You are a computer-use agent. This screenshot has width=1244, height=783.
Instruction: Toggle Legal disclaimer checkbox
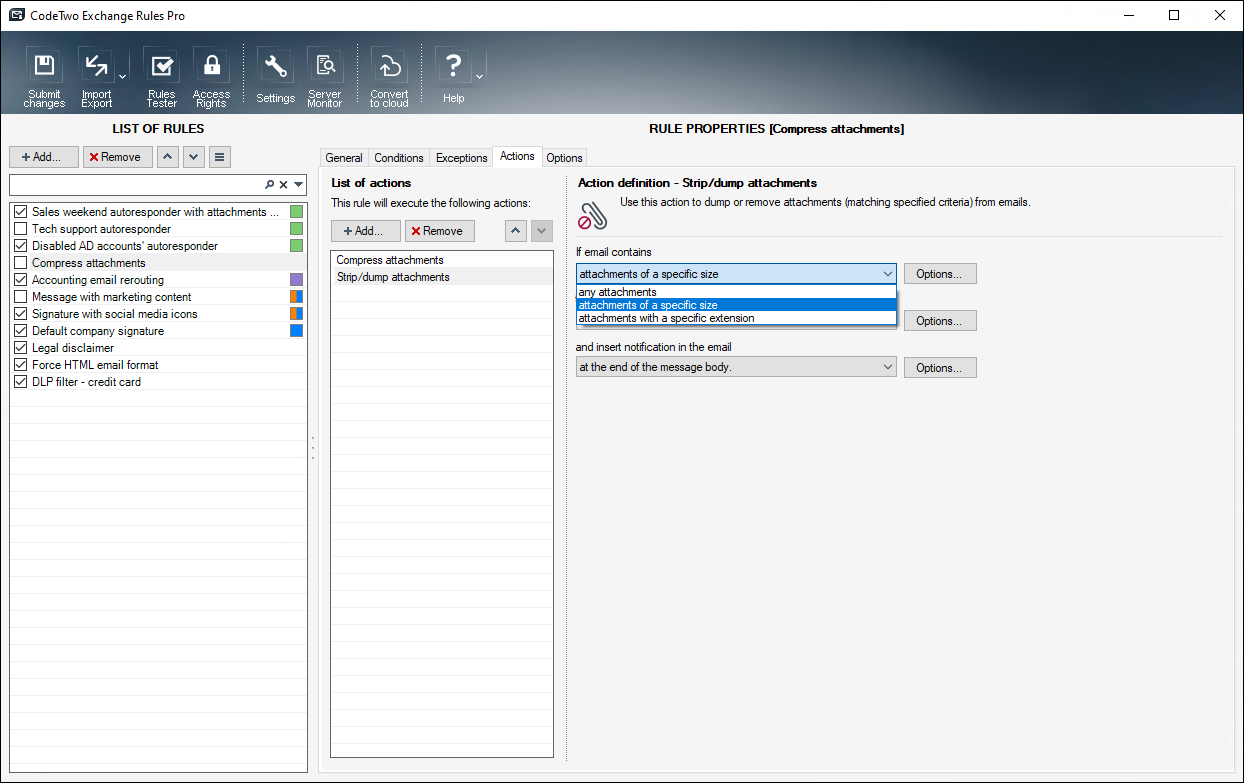coord(20,348)
